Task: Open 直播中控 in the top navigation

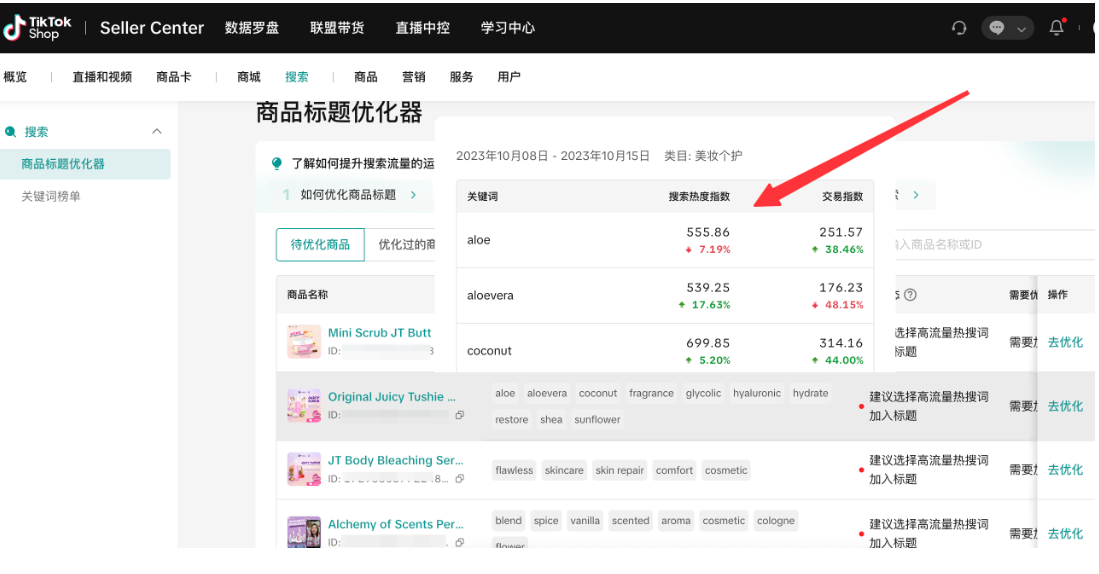Action: pos(423,28)
